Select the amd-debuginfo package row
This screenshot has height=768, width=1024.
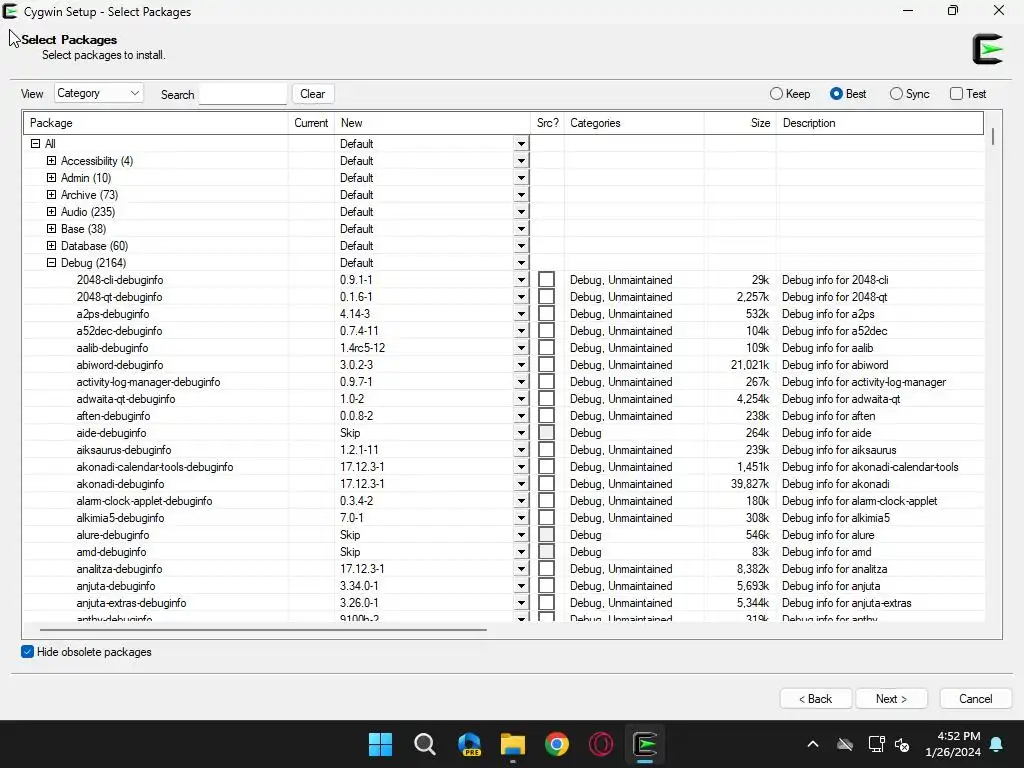coord(503,551)
